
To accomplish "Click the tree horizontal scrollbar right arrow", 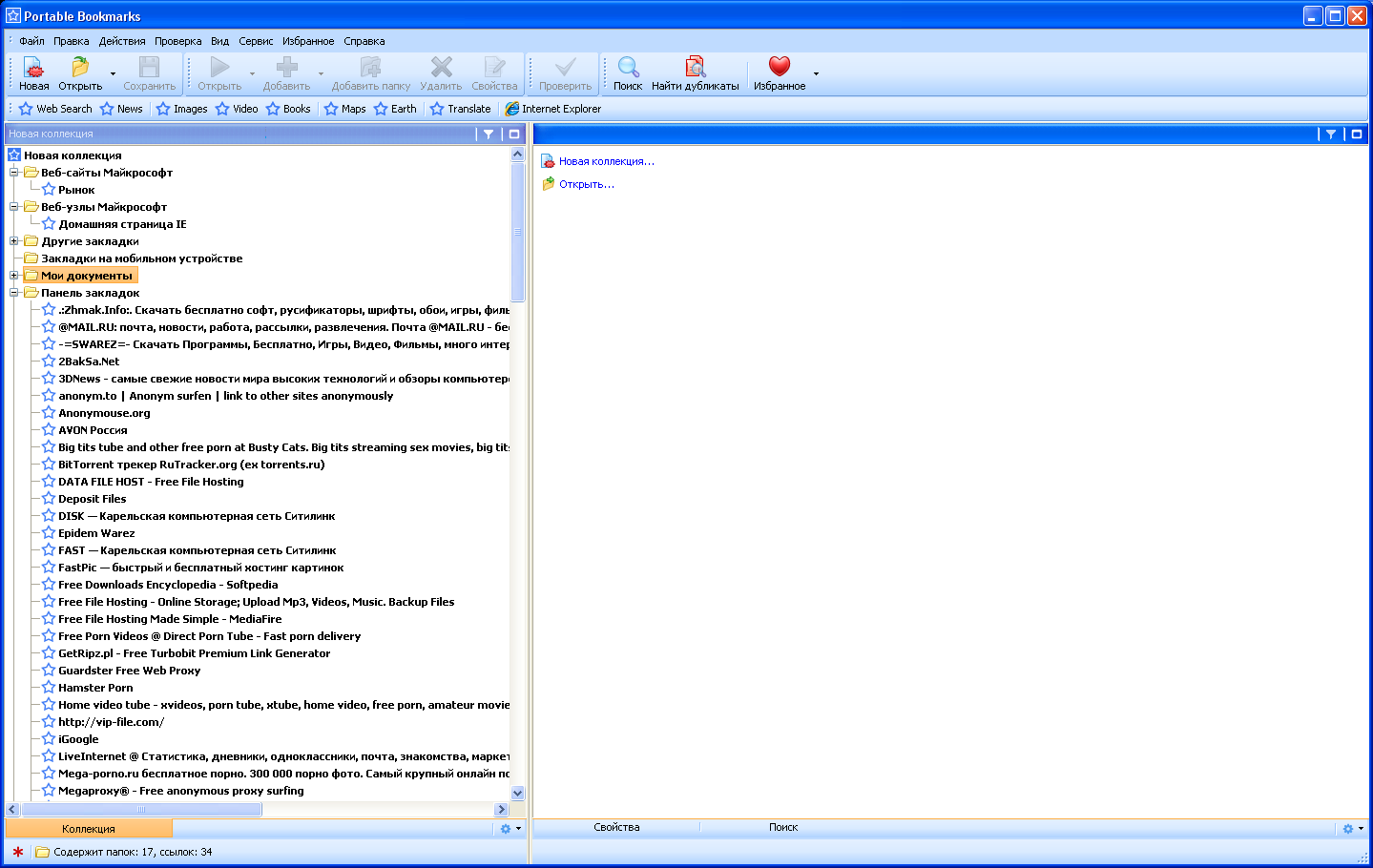I will pos(502,809).
